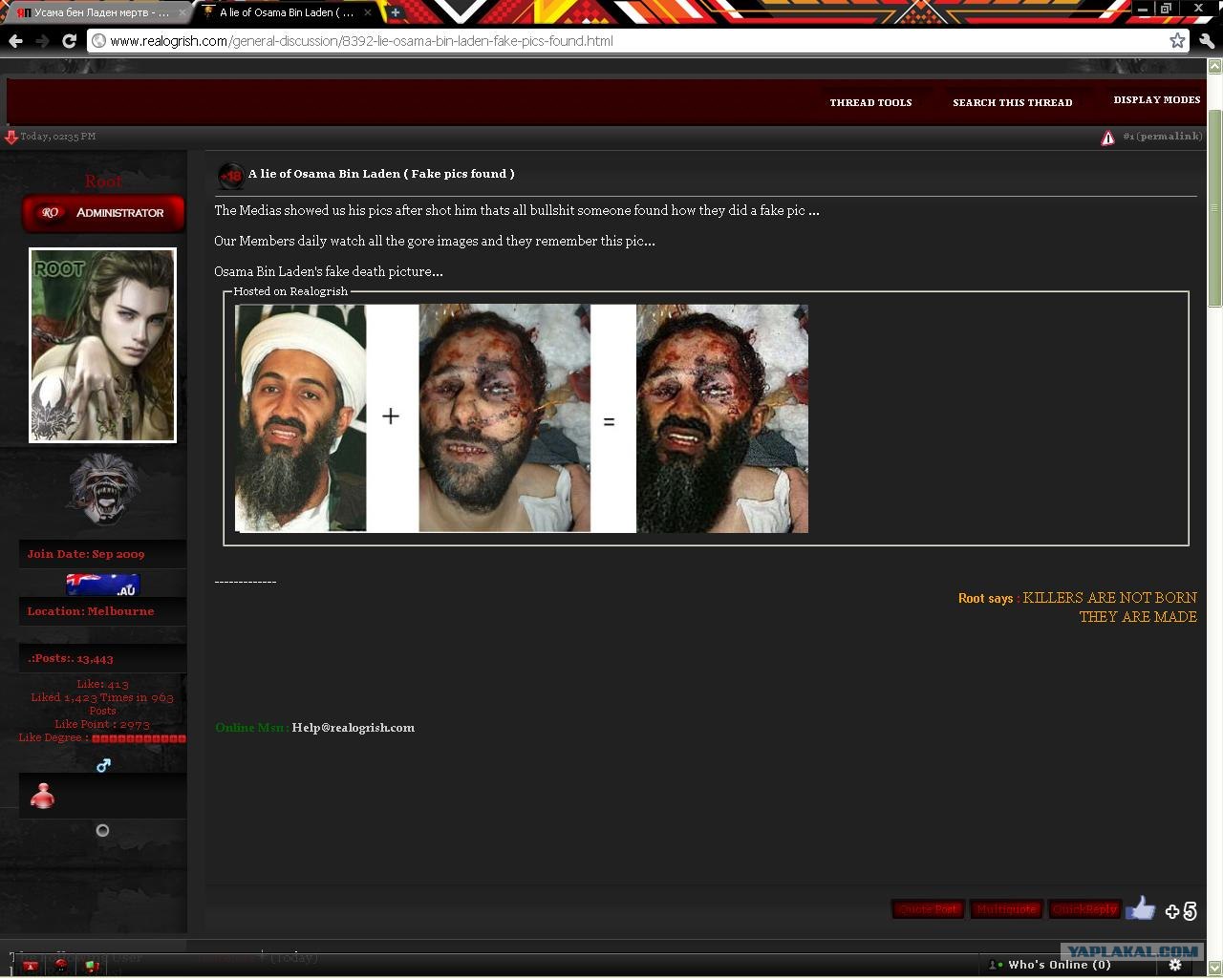Click the red down-arrow post status icon

(11, 137)
